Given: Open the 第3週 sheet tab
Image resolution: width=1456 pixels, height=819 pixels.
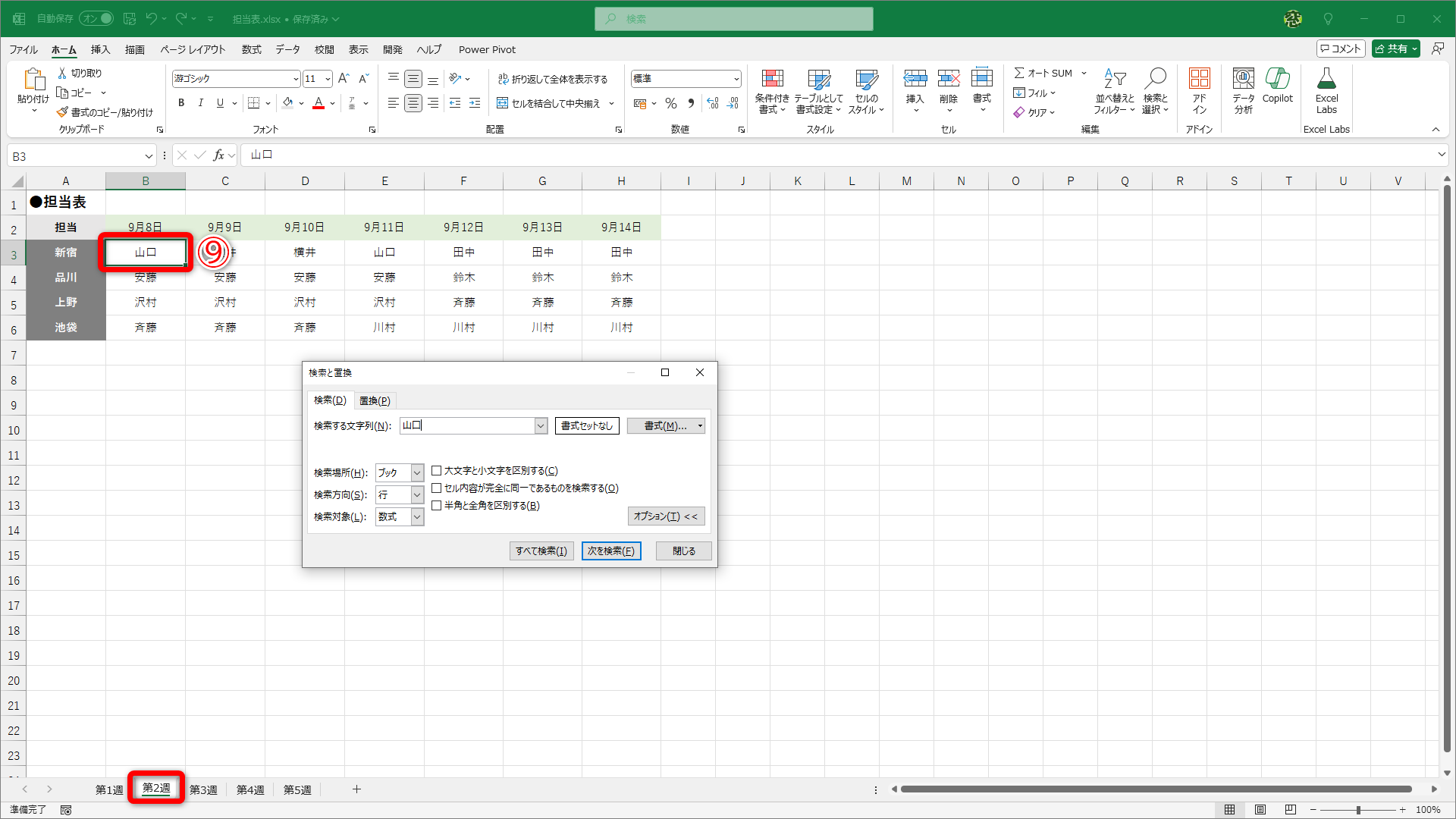Looking at the screenshot, I should [x=203, y=789].
